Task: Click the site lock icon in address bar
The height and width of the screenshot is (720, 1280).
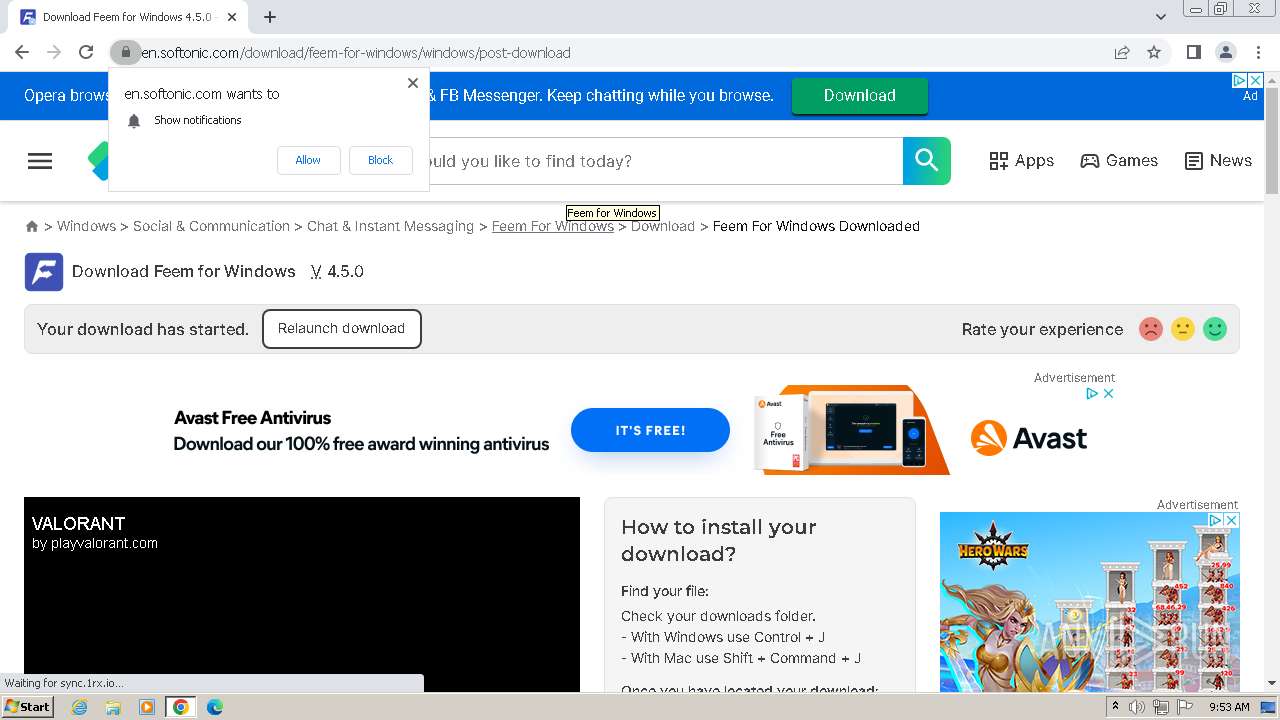Action: (x=125, y=52)
